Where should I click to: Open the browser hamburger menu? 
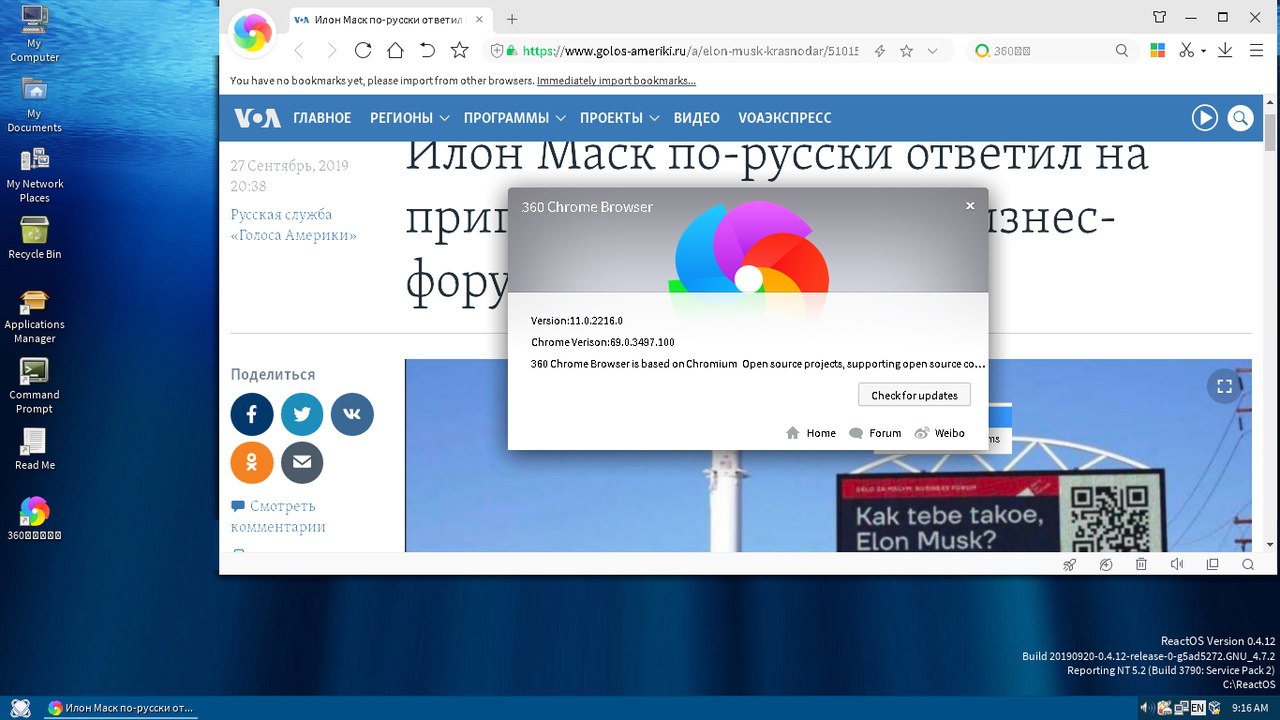click(x=1257, y=50)
